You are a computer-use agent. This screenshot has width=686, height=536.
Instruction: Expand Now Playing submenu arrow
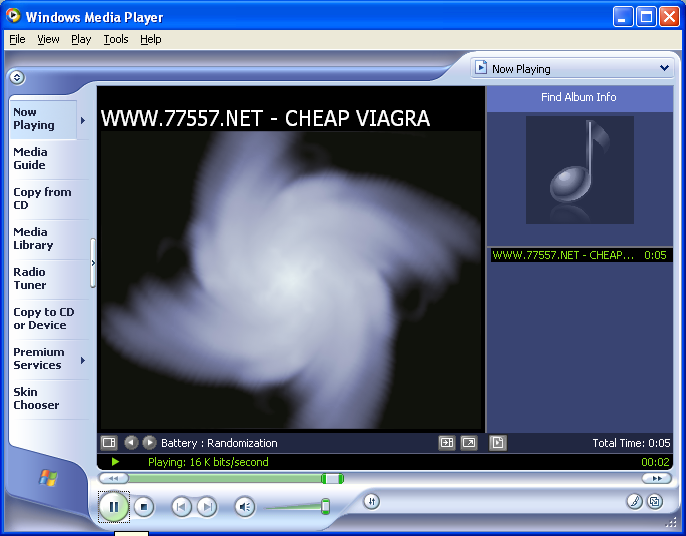(83, 120)
